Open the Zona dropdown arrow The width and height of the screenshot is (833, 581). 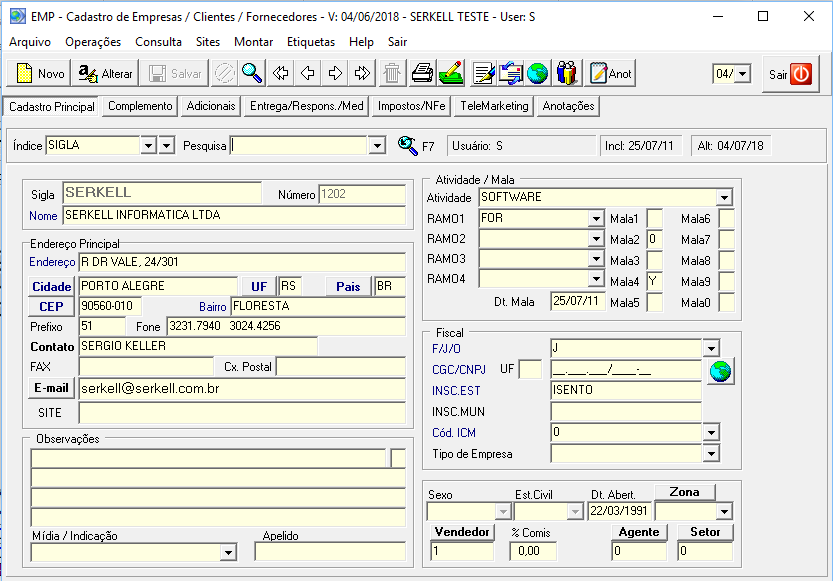pos(724,512)
